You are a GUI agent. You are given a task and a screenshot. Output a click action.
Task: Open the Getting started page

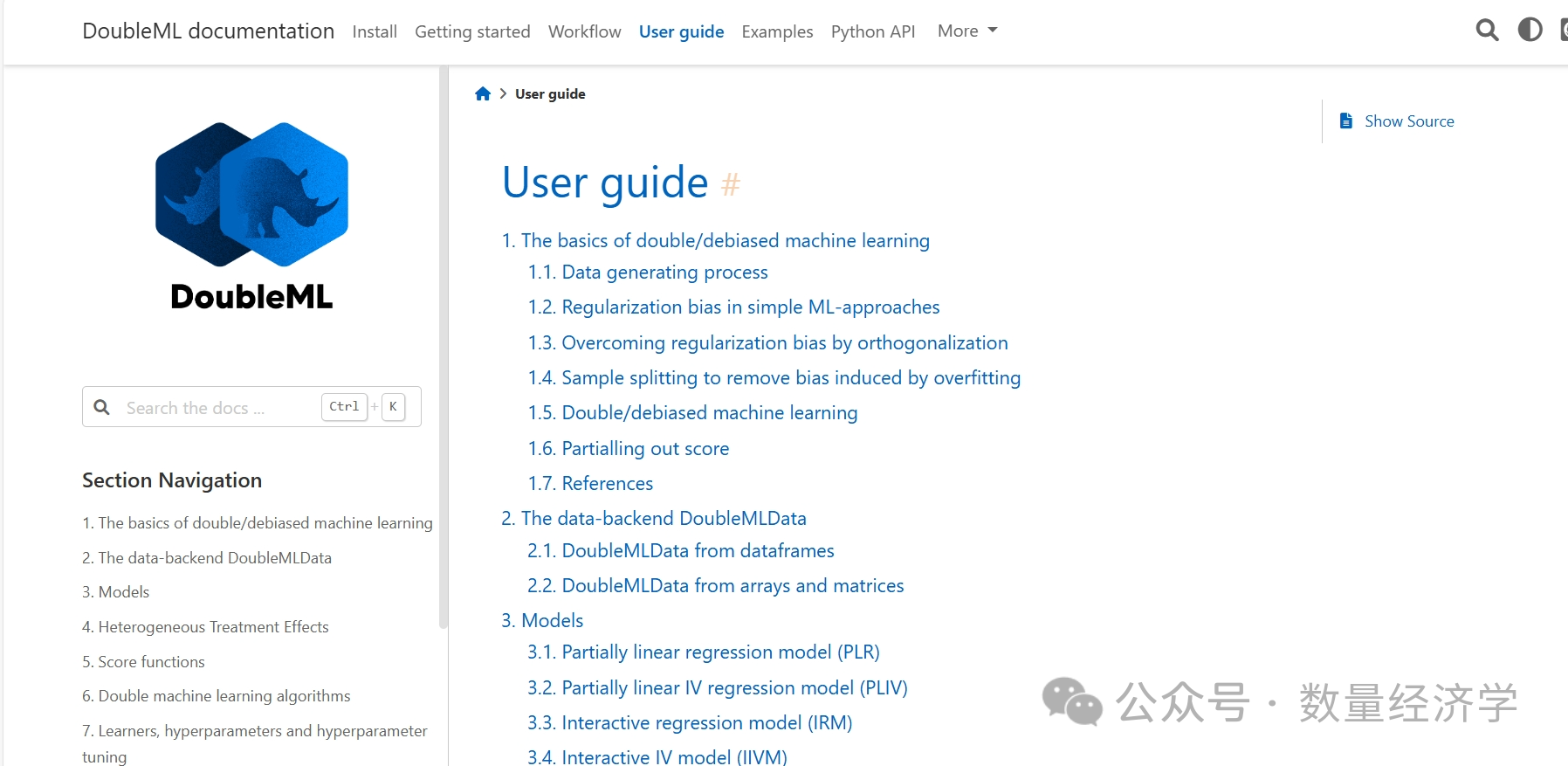[472, 31]
